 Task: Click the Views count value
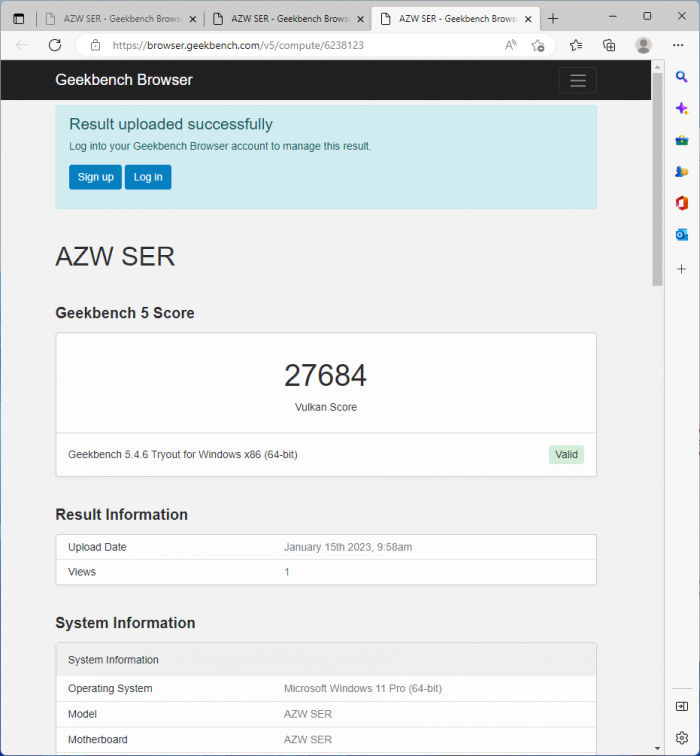pyautogui.click(x=286, y=572)
